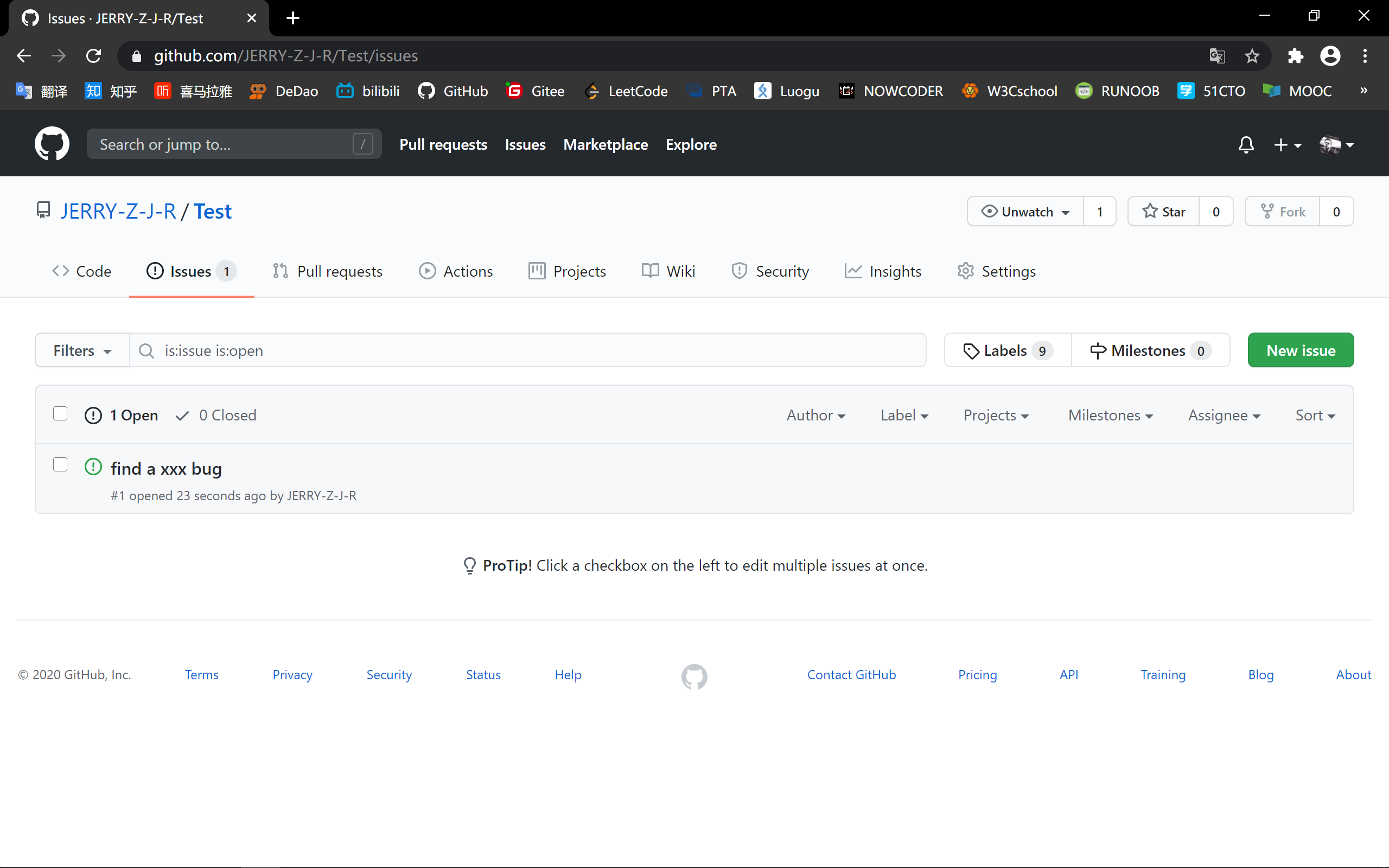The image size is (1389, 868).
Task: Click the green New issue button
Action: coord(1300,350)
